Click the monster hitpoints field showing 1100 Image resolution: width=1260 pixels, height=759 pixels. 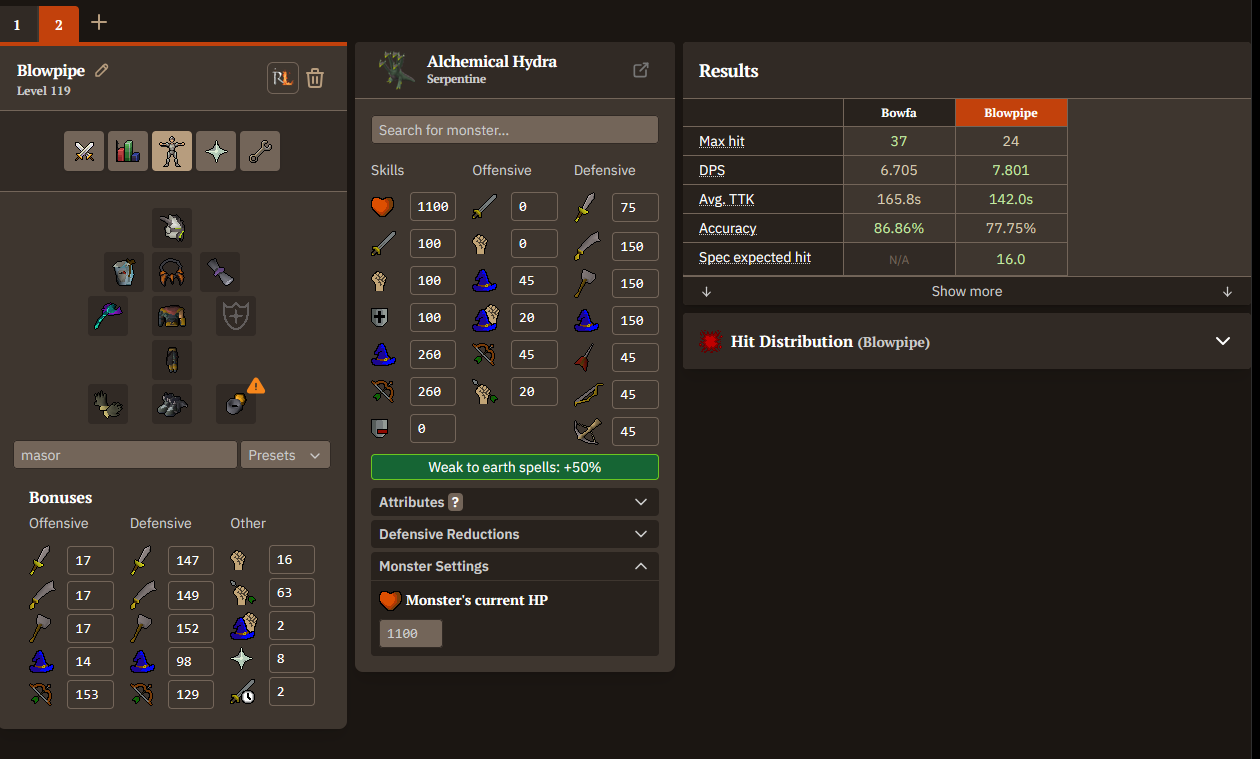coord(433,207)
